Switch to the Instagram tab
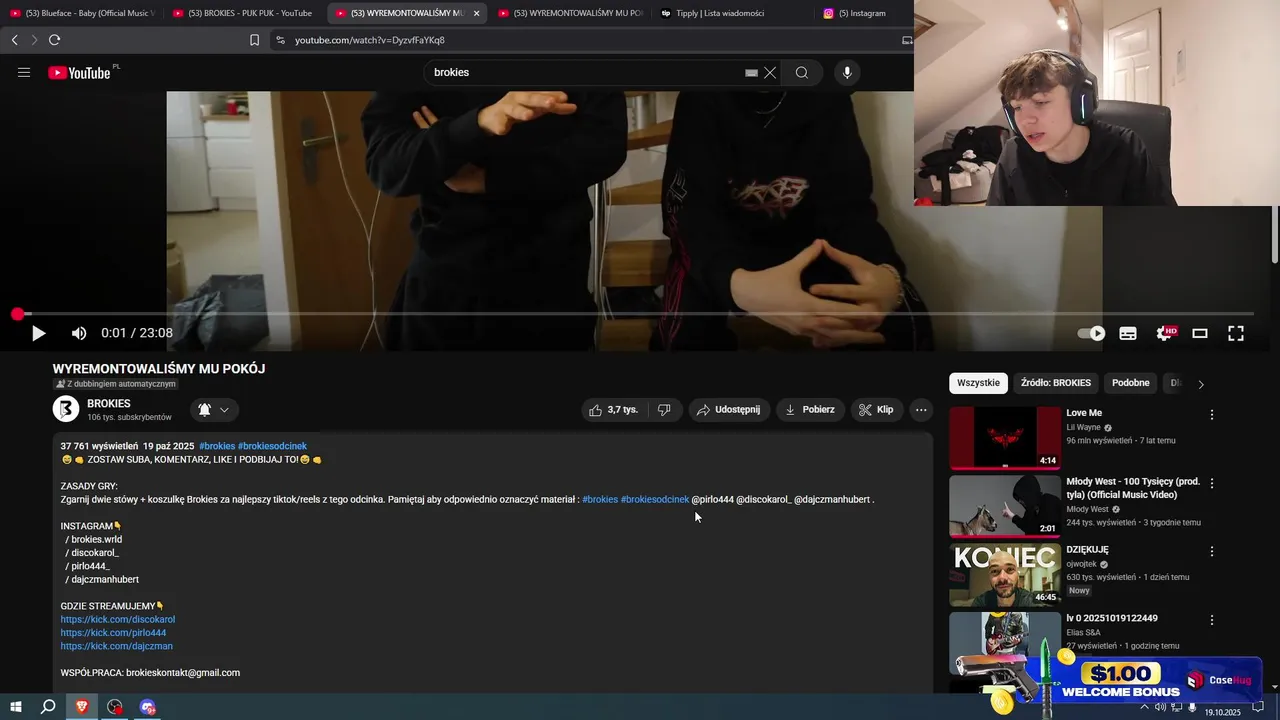The width and height of the screenshot is (1280, 720). click(x=862, y=13)
